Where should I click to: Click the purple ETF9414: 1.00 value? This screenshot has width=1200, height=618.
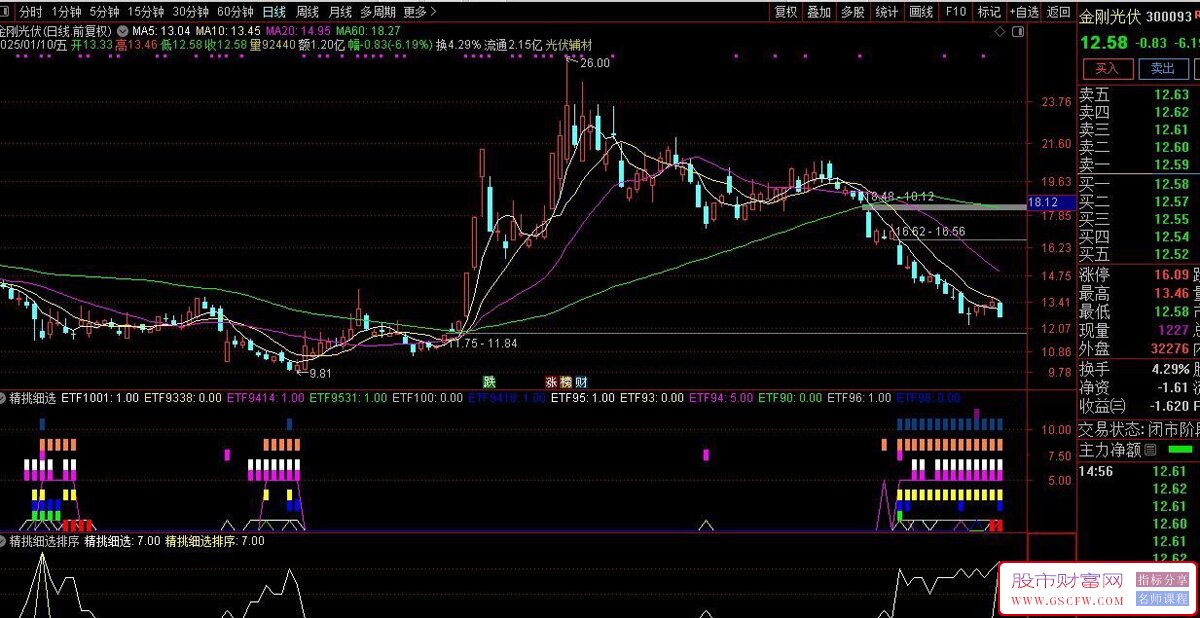click(x=266, y=398)
